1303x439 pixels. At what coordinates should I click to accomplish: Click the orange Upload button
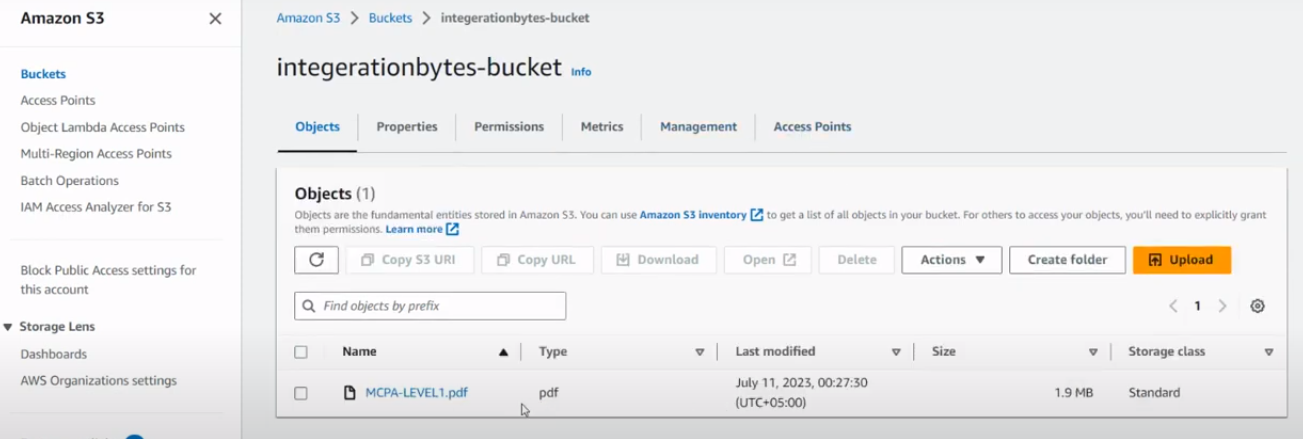(1181, 260)
